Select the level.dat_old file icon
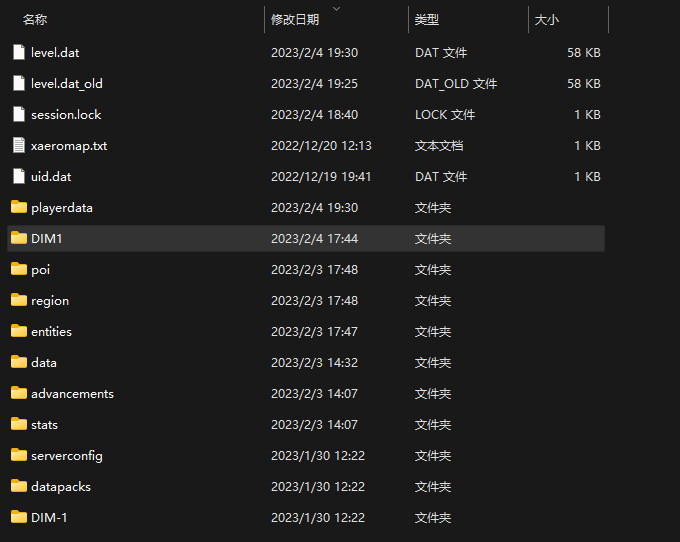The height and width of the screenshot is (542, 680). click(x=18, y=84)
